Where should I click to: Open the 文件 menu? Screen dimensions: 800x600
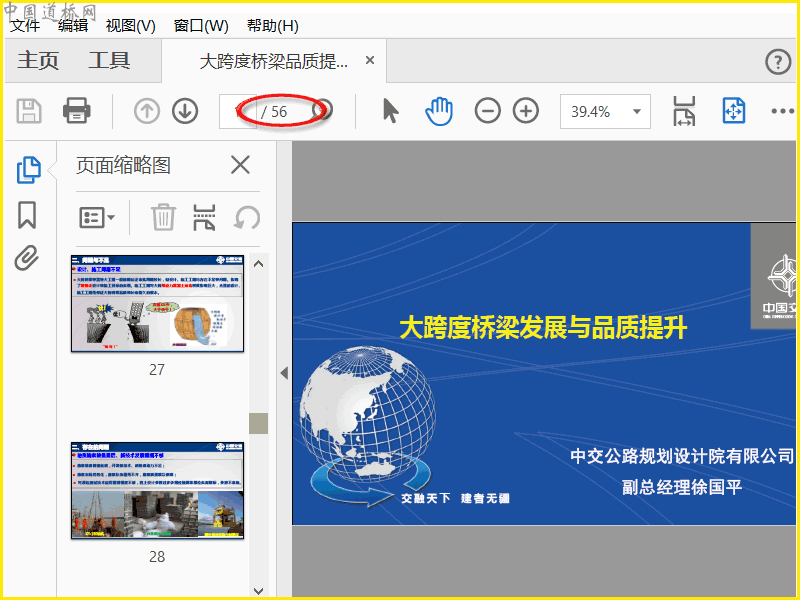pos(25,25)
